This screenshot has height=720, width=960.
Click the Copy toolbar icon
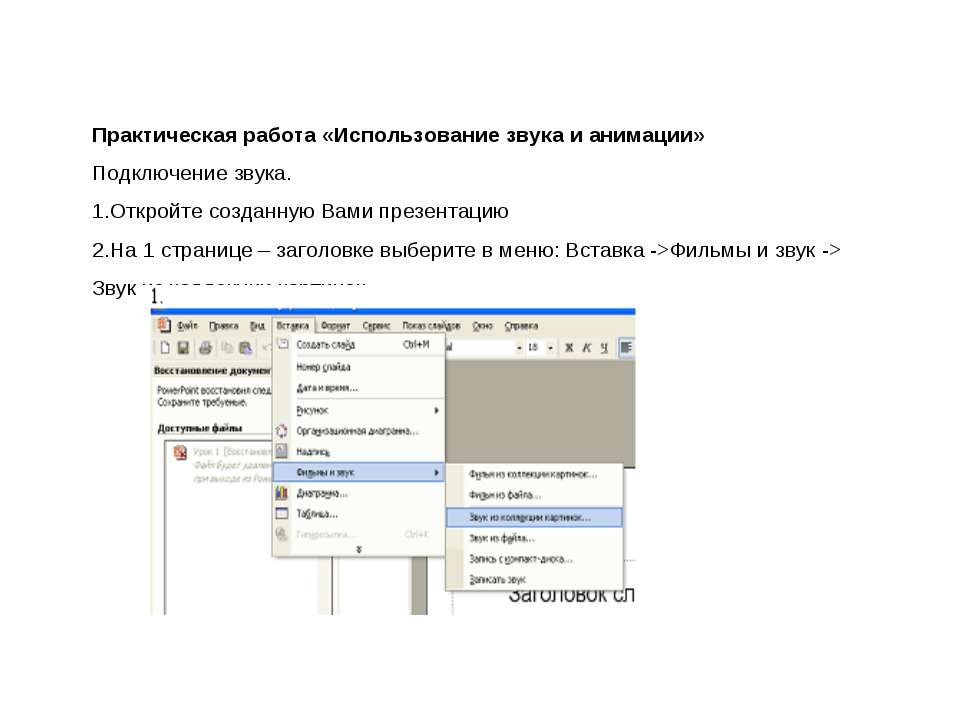(227, 348)
